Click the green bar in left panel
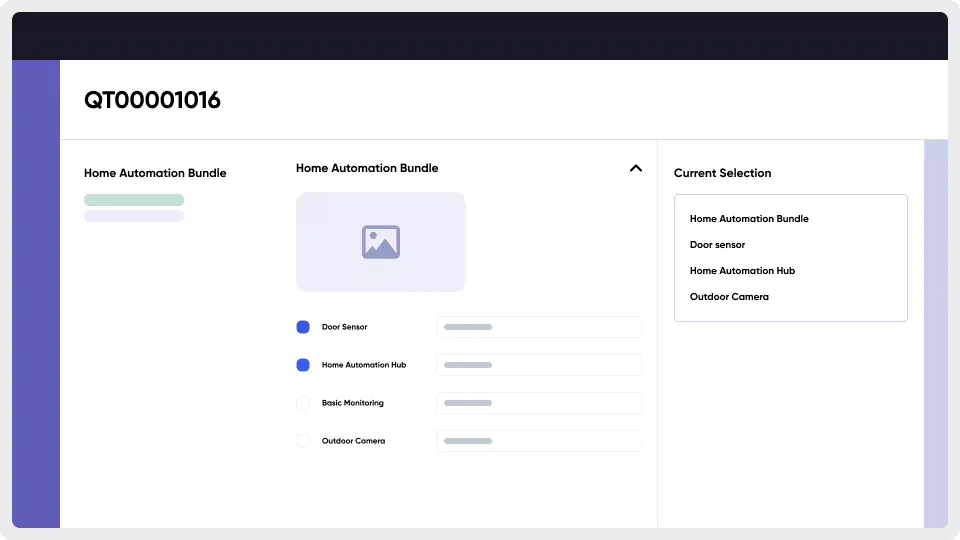This screenshot has width=960, height=540. (x=134, y=200)
